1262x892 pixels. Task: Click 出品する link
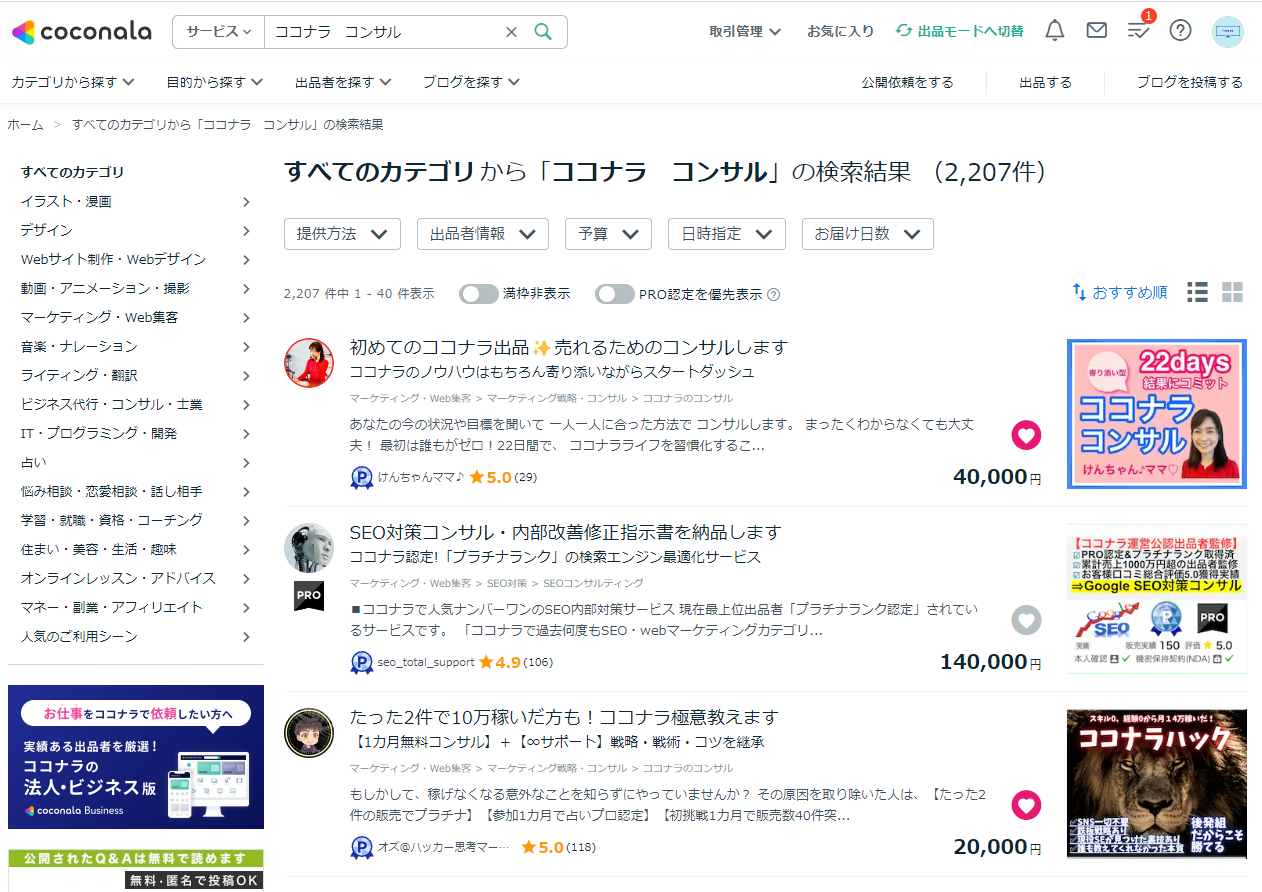[1045, 82]
